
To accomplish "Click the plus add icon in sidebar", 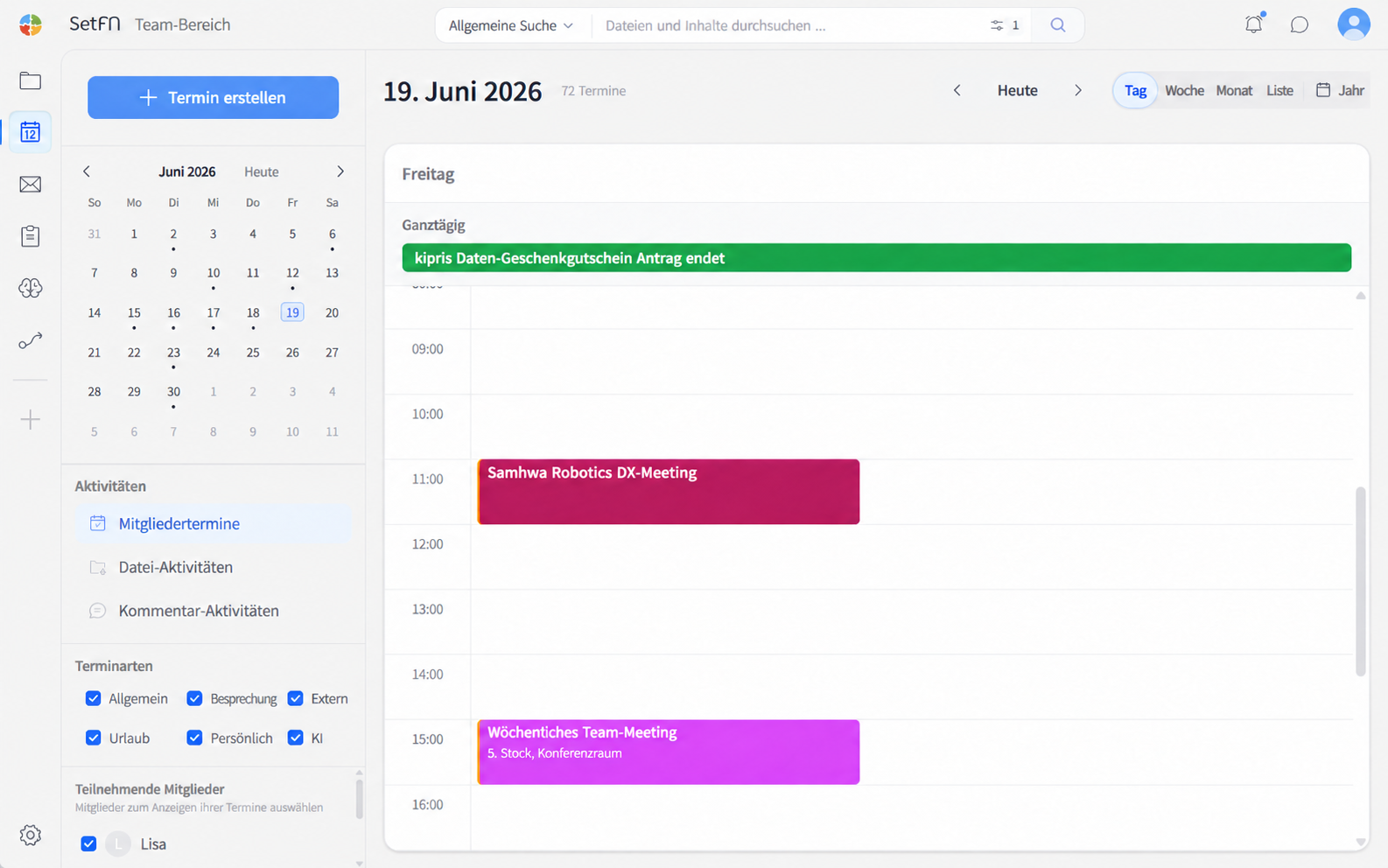I will [31, 420].
